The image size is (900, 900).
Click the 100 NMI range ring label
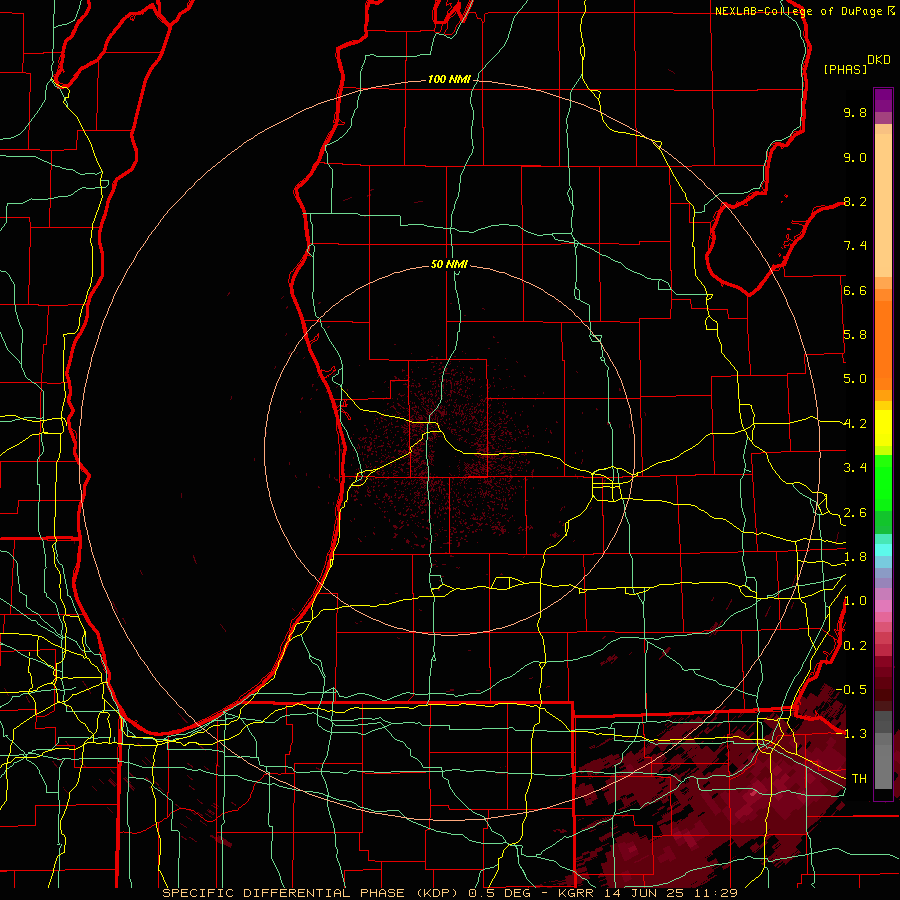coord(449,79)
